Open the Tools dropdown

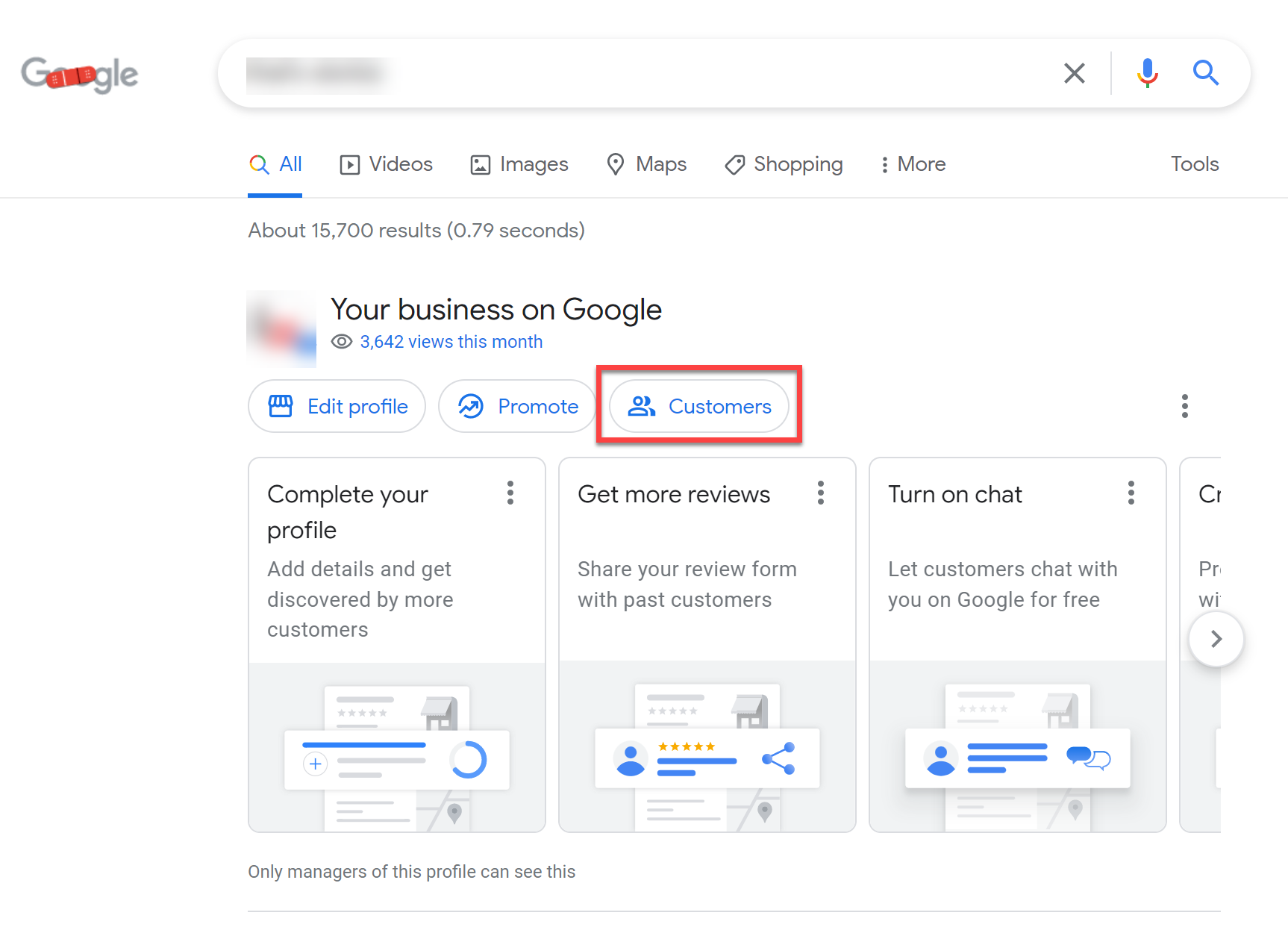point(1194,164)
